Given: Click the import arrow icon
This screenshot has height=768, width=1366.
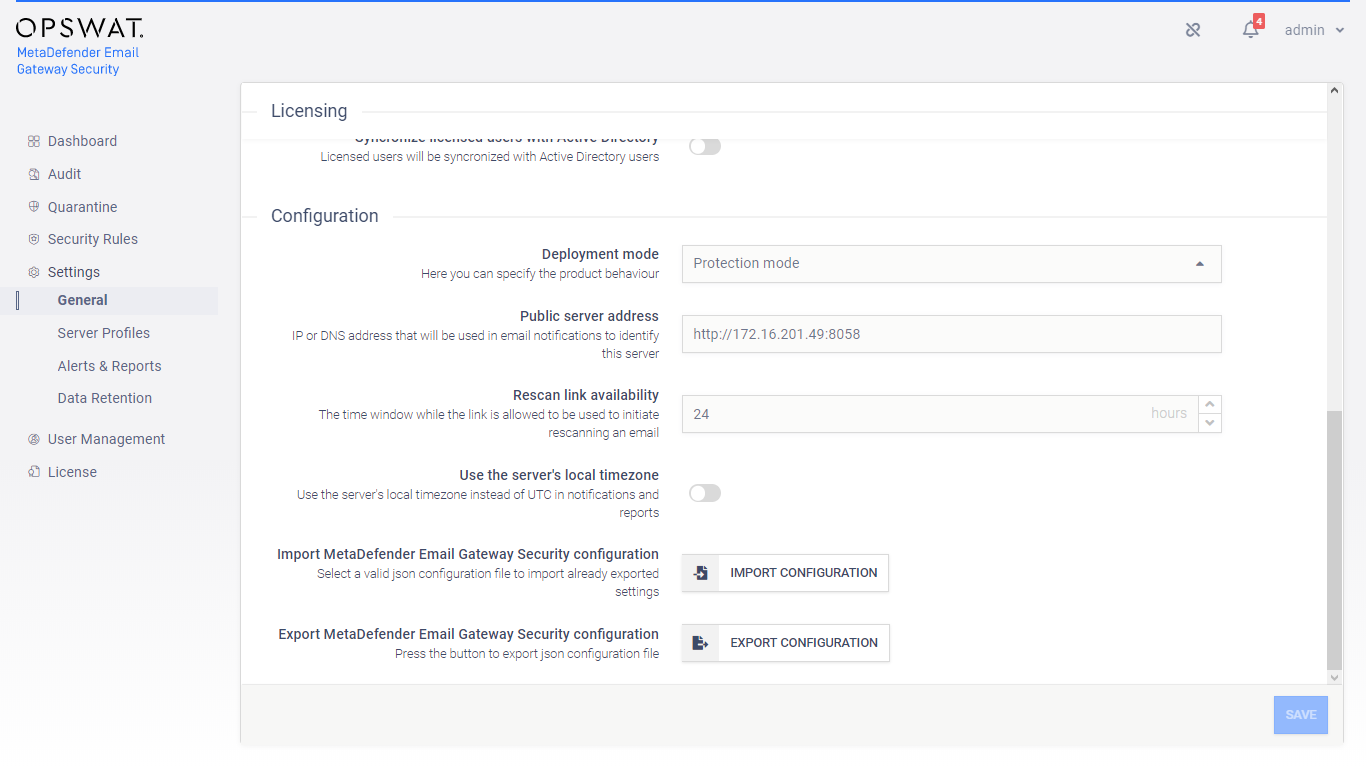Looking at the screenshot, I should pos(701,573).
